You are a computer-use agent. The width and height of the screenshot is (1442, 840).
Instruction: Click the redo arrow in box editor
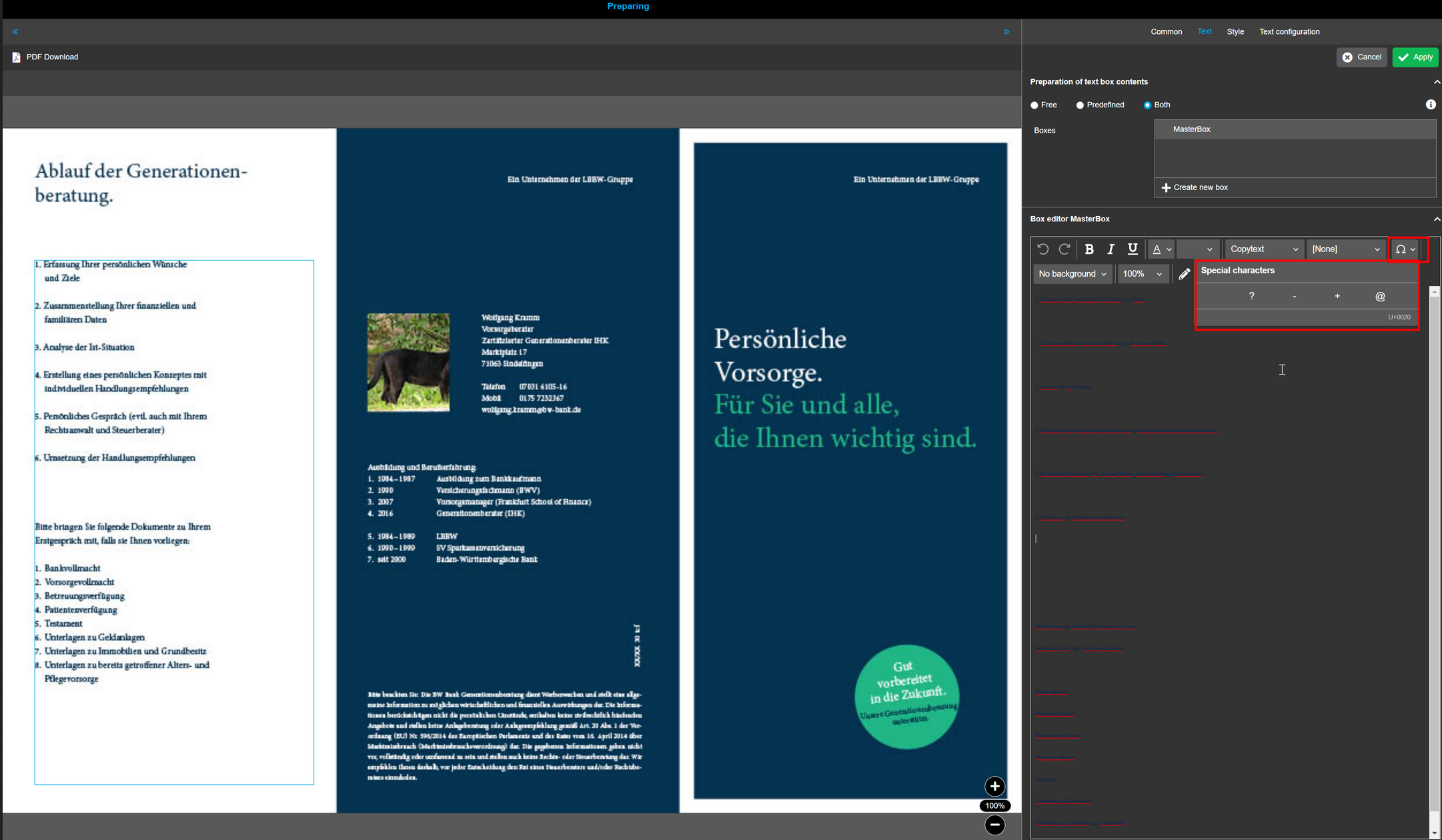coord(1064,249)
